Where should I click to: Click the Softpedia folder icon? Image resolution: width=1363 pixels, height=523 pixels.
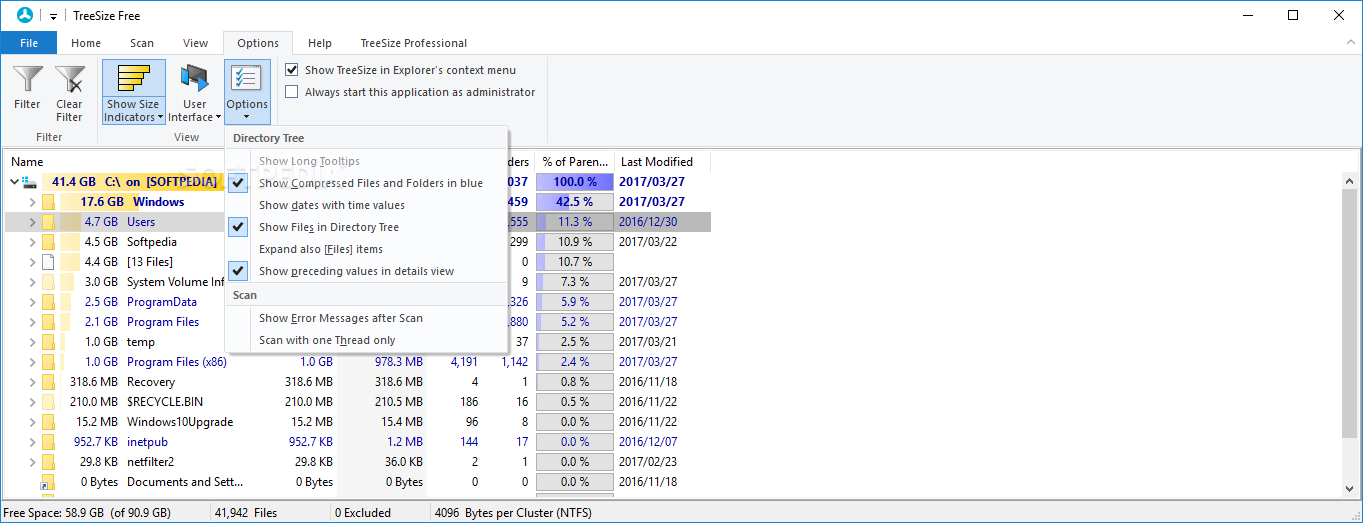[x=47, y=242]
